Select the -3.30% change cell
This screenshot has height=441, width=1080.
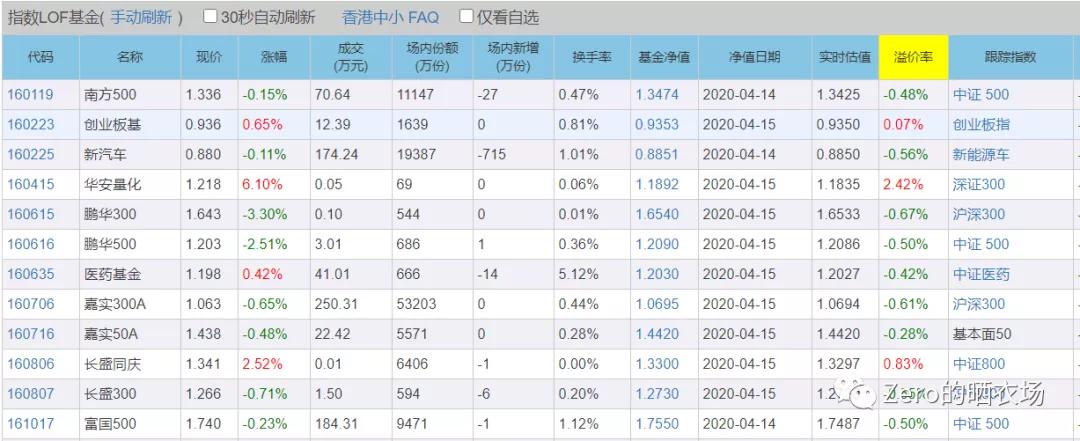point(274,214)
